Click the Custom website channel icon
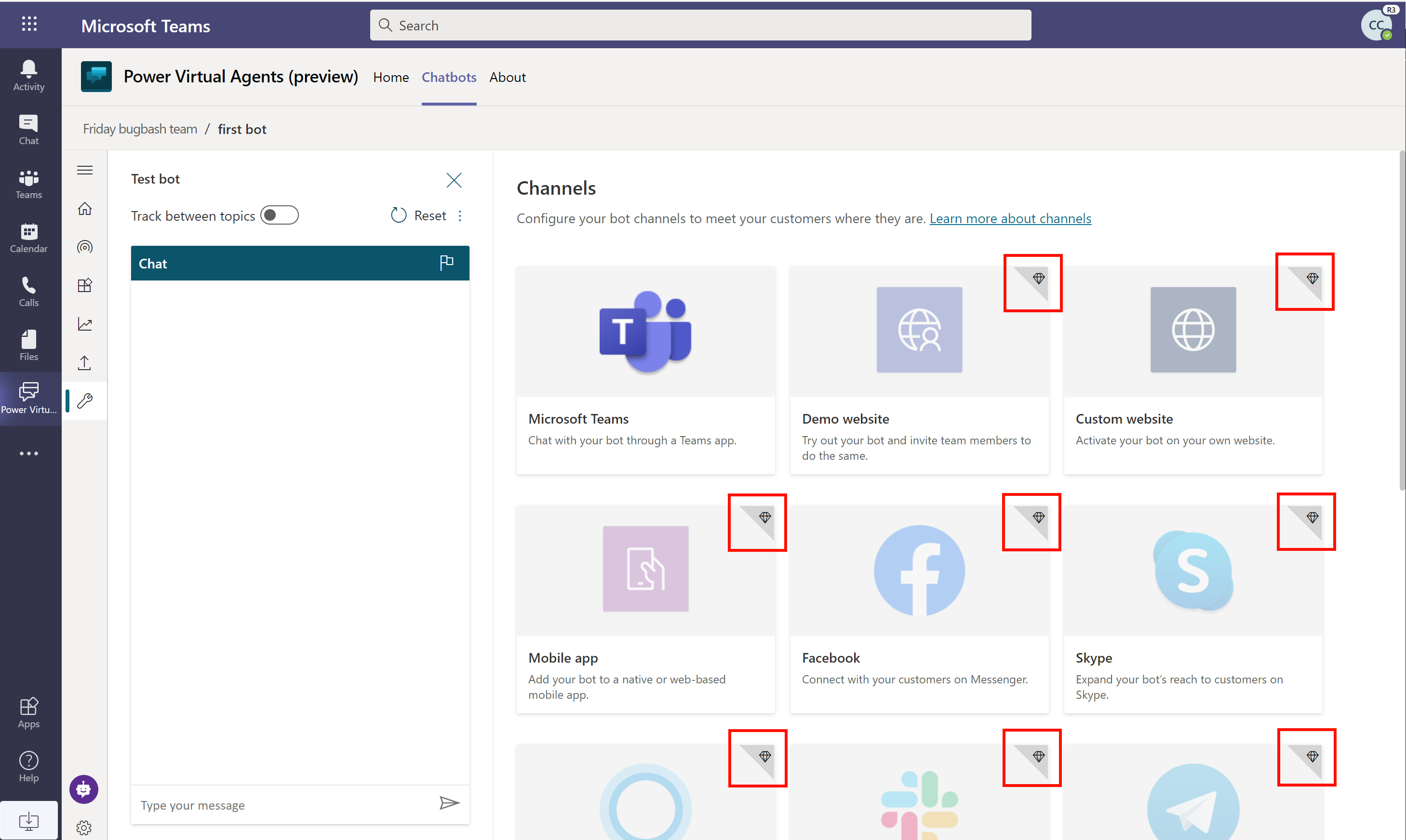This screenshot has height=840, width=1406. point(1192,330)
